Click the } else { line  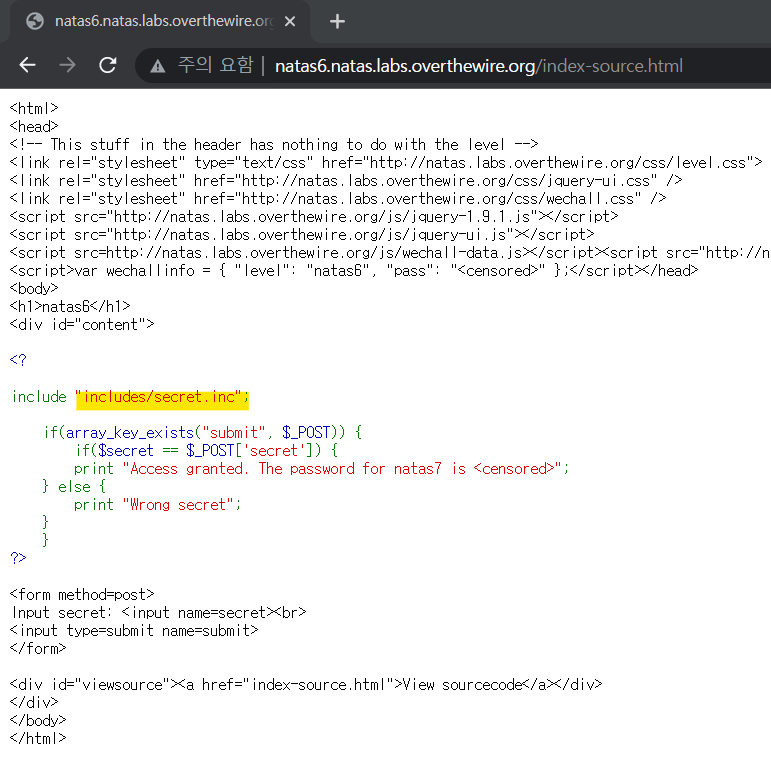[x=74, y=487]
